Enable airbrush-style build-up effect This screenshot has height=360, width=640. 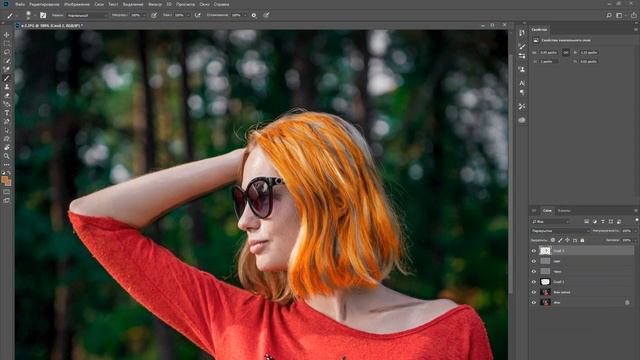pos(198,15)
